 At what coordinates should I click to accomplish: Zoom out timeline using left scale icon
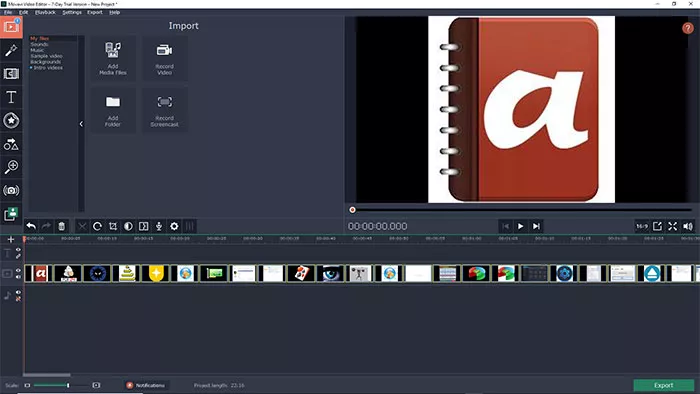tap(27, 385)
